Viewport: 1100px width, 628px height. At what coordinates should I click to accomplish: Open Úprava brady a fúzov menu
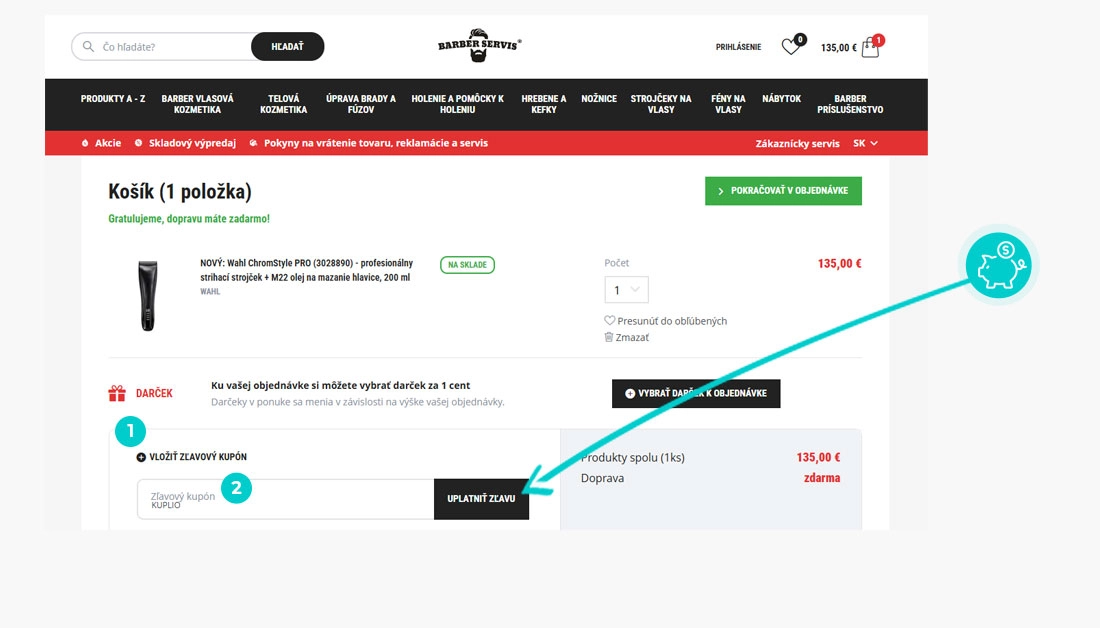[x=361, y=105]
